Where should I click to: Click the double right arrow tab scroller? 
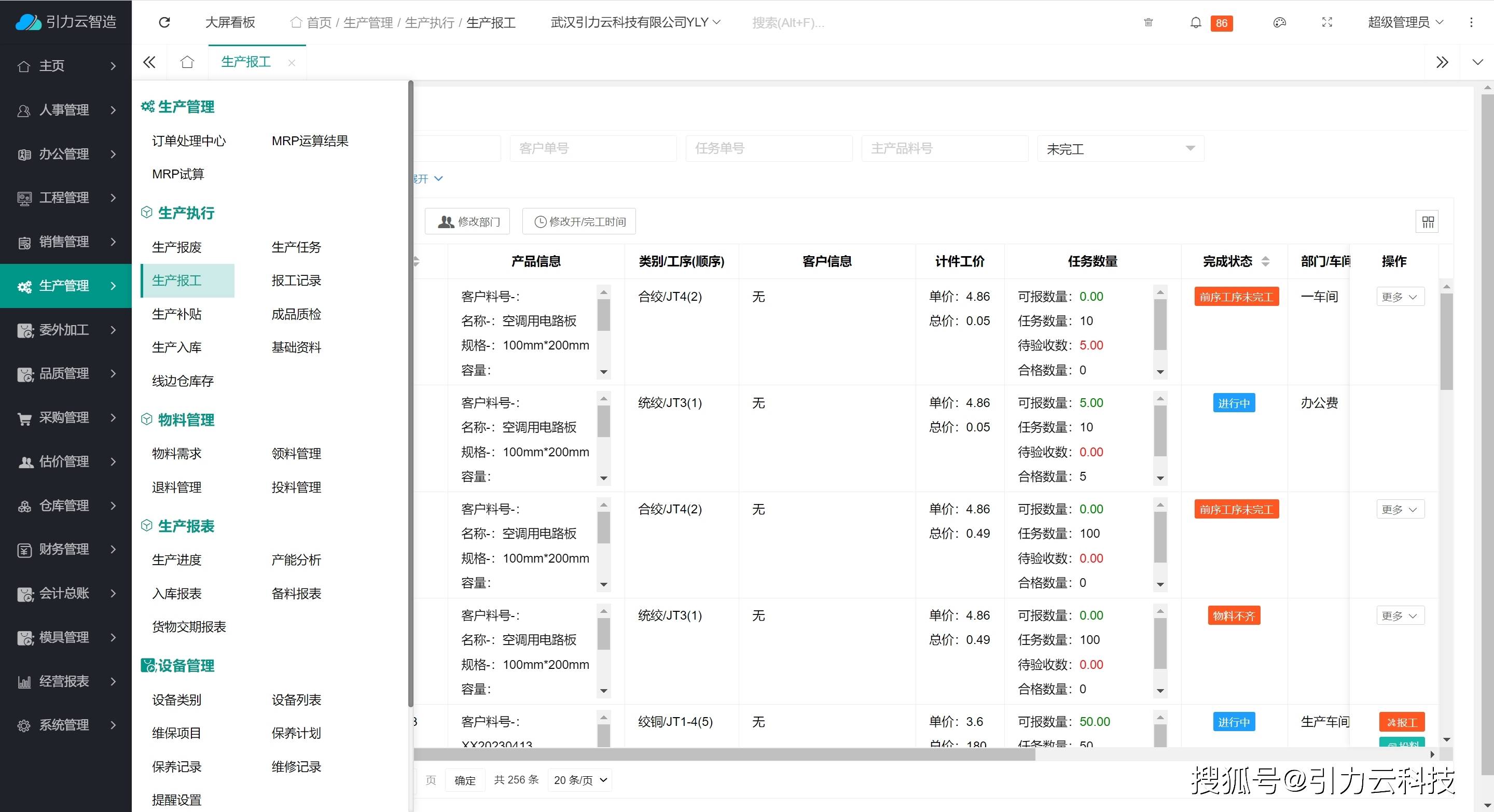1442,62
